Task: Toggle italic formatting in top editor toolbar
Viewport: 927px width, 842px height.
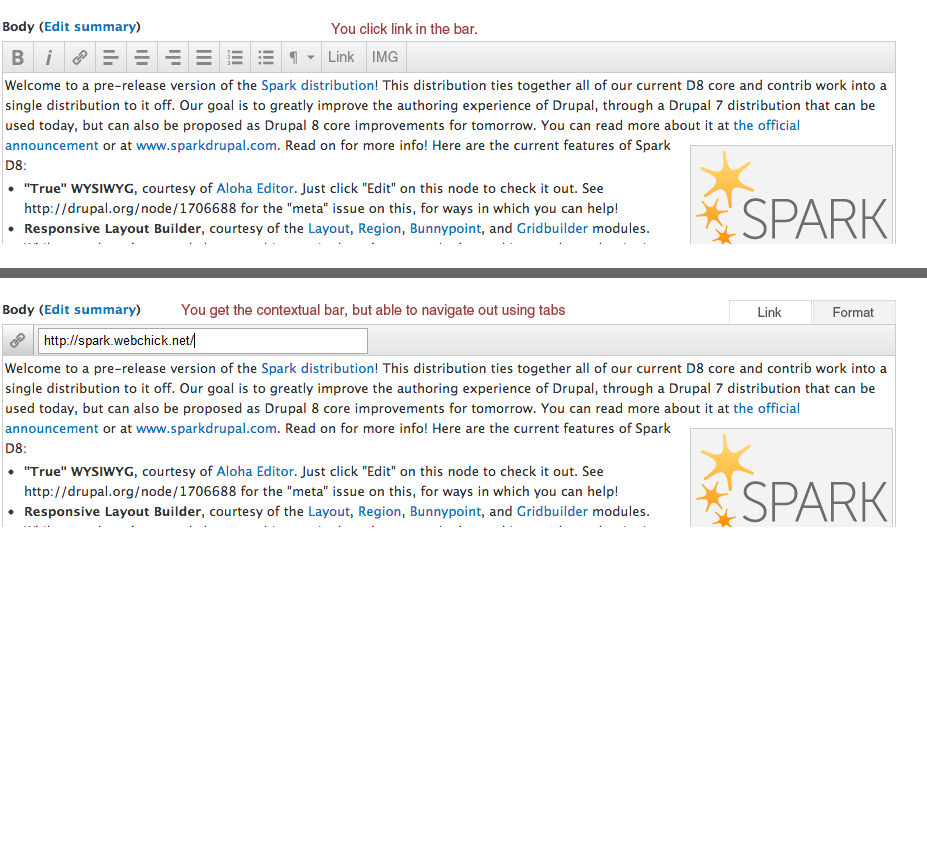Action: coord(48,57)
